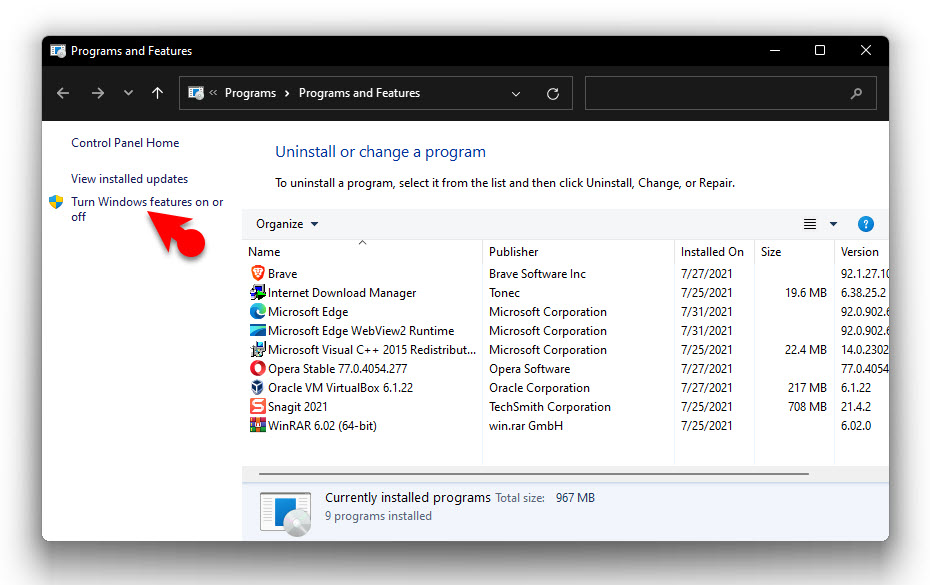
Task: Open Turn Windows features on or off
Action: coord(147,209)
